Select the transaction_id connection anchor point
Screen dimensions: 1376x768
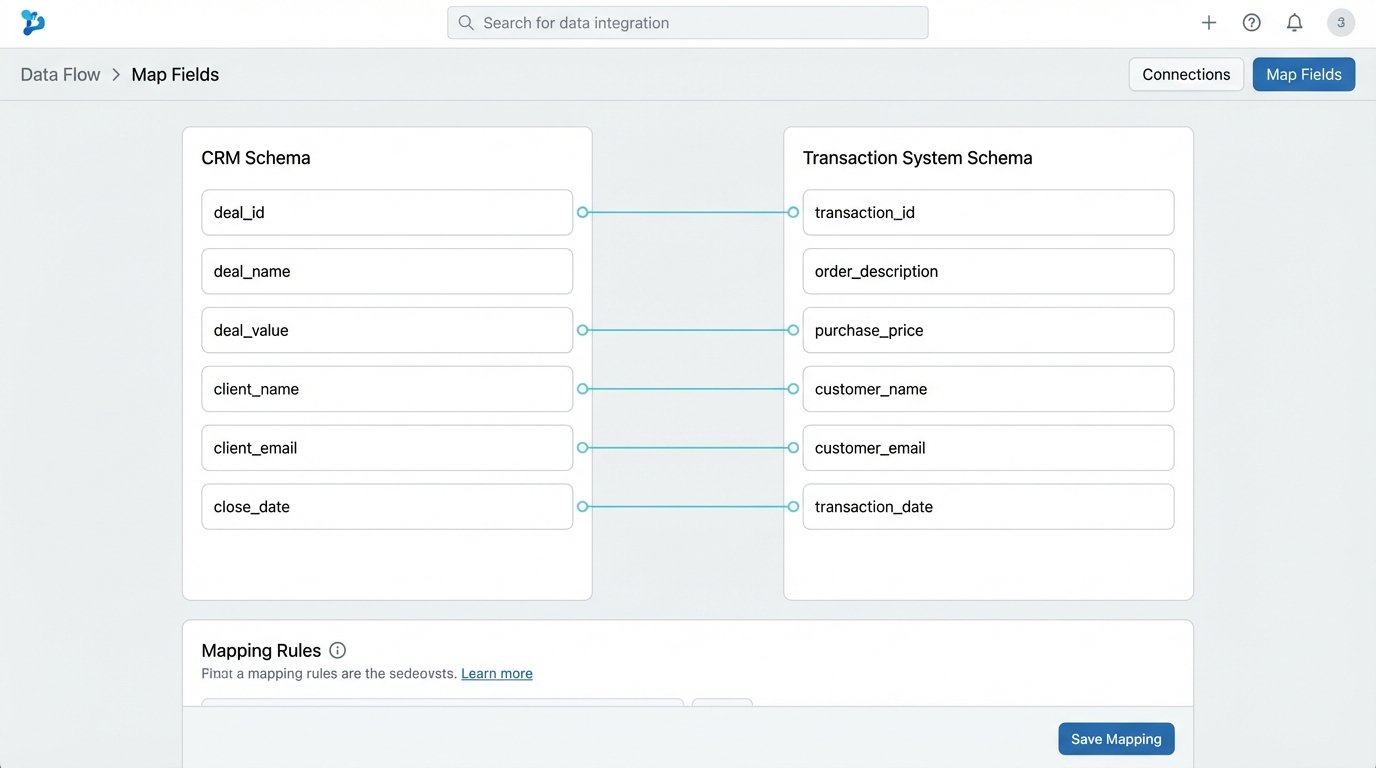tap(793, 212)
